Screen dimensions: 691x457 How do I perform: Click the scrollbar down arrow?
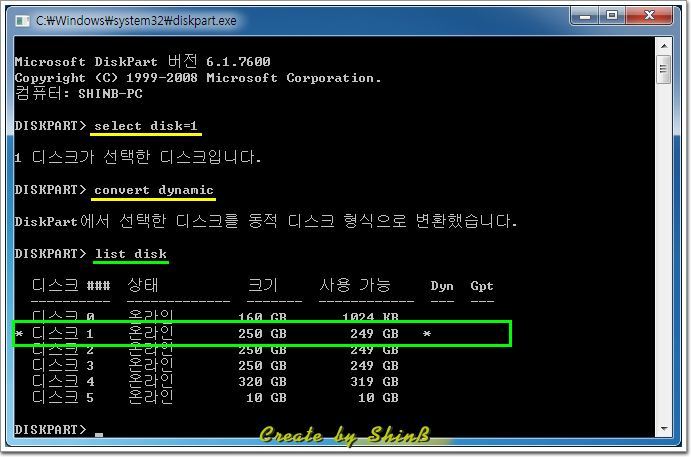pos(664,428)
